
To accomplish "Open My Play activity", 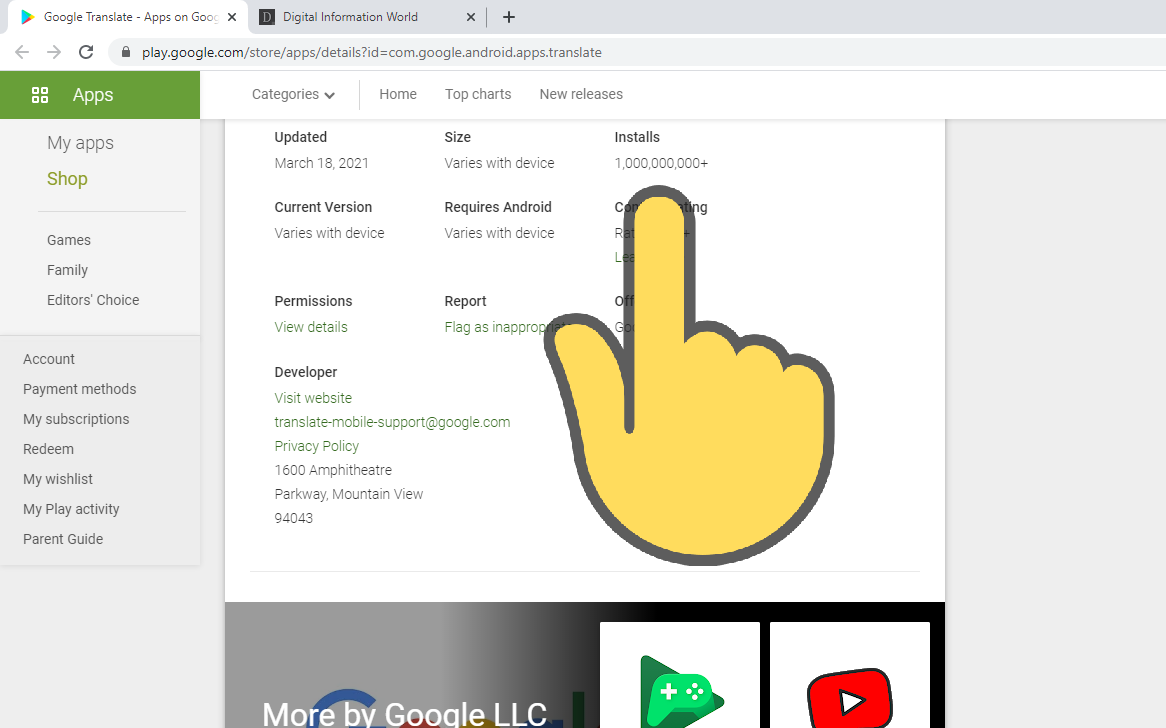I will 71,509.
